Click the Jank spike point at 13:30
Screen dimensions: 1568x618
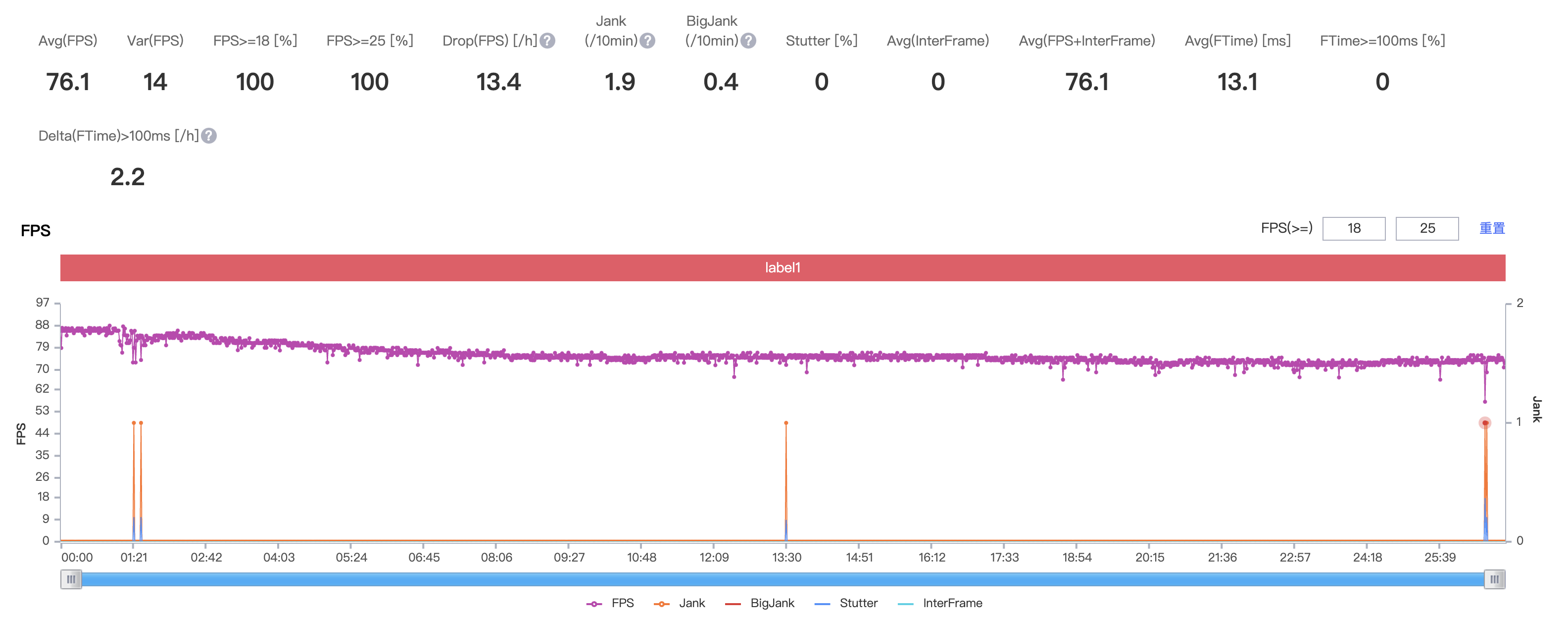click(x=786, y=422)
